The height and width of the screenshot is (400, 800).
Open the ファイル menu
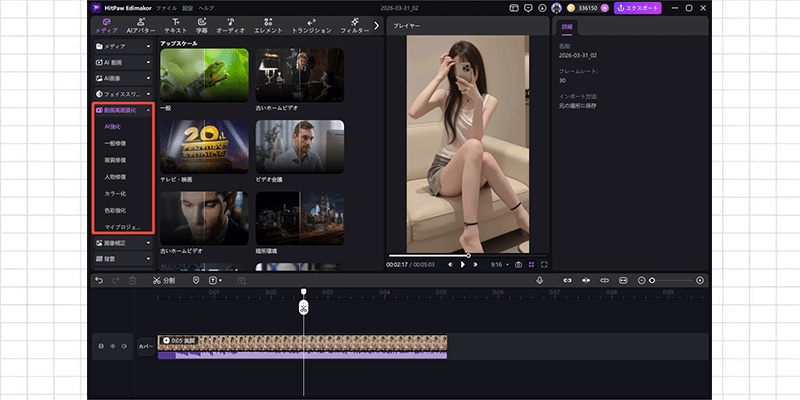[x=166, y=8]
